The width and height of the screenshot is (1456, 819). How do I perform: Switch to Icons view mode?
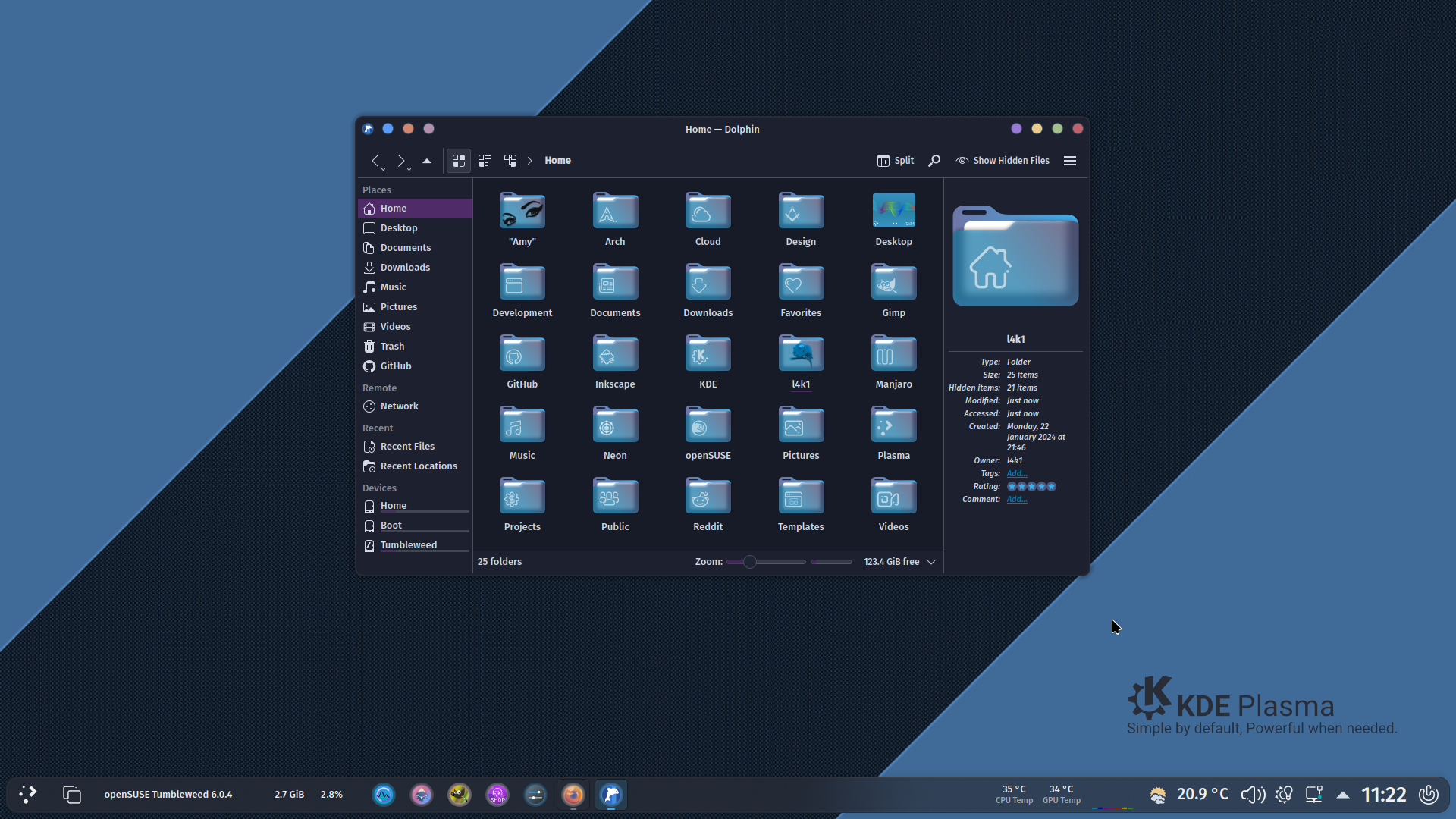click(x=459, y=161)
